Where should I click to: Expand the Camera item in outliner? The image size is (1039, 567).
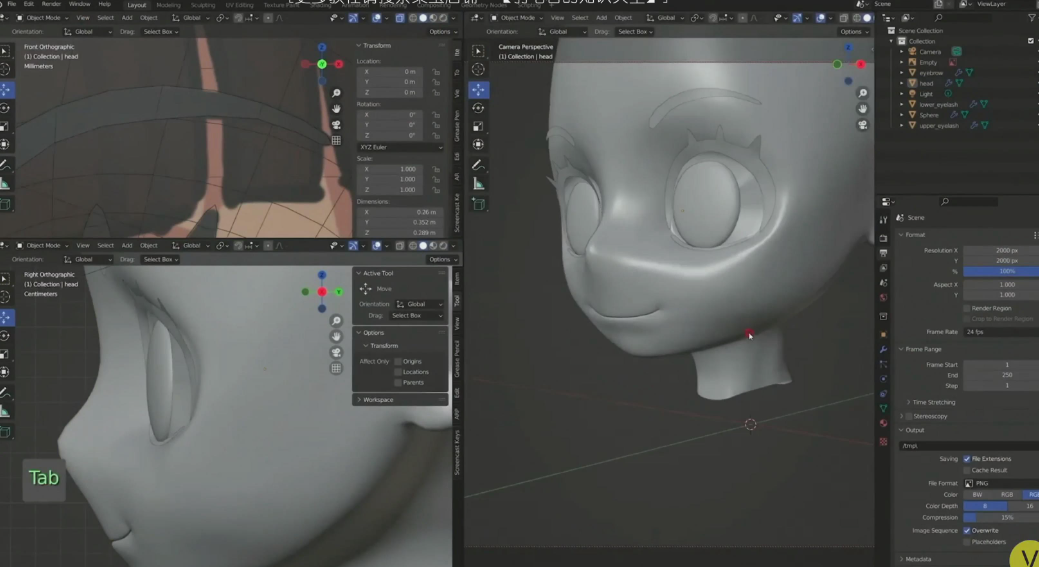point(902,52)
